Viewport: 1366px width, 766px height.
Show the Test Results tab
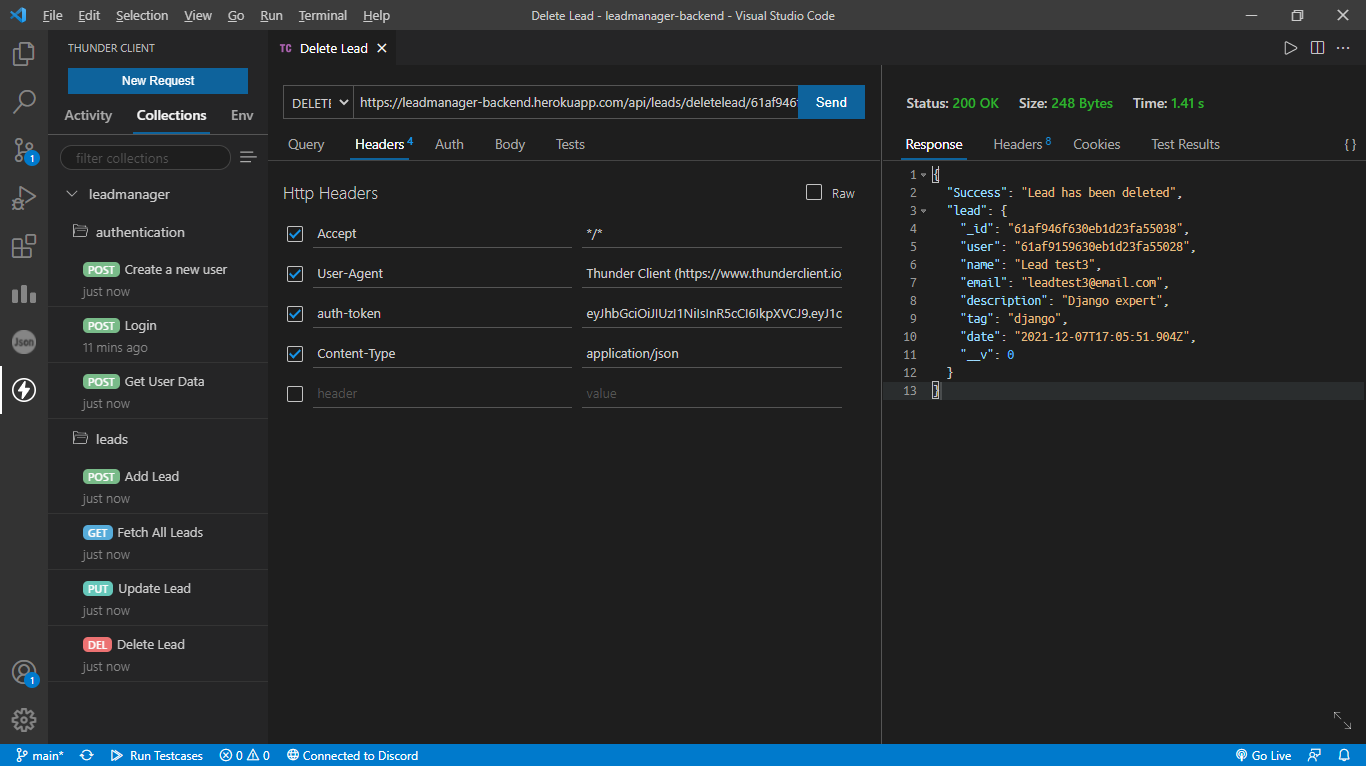click(1185, 144)
